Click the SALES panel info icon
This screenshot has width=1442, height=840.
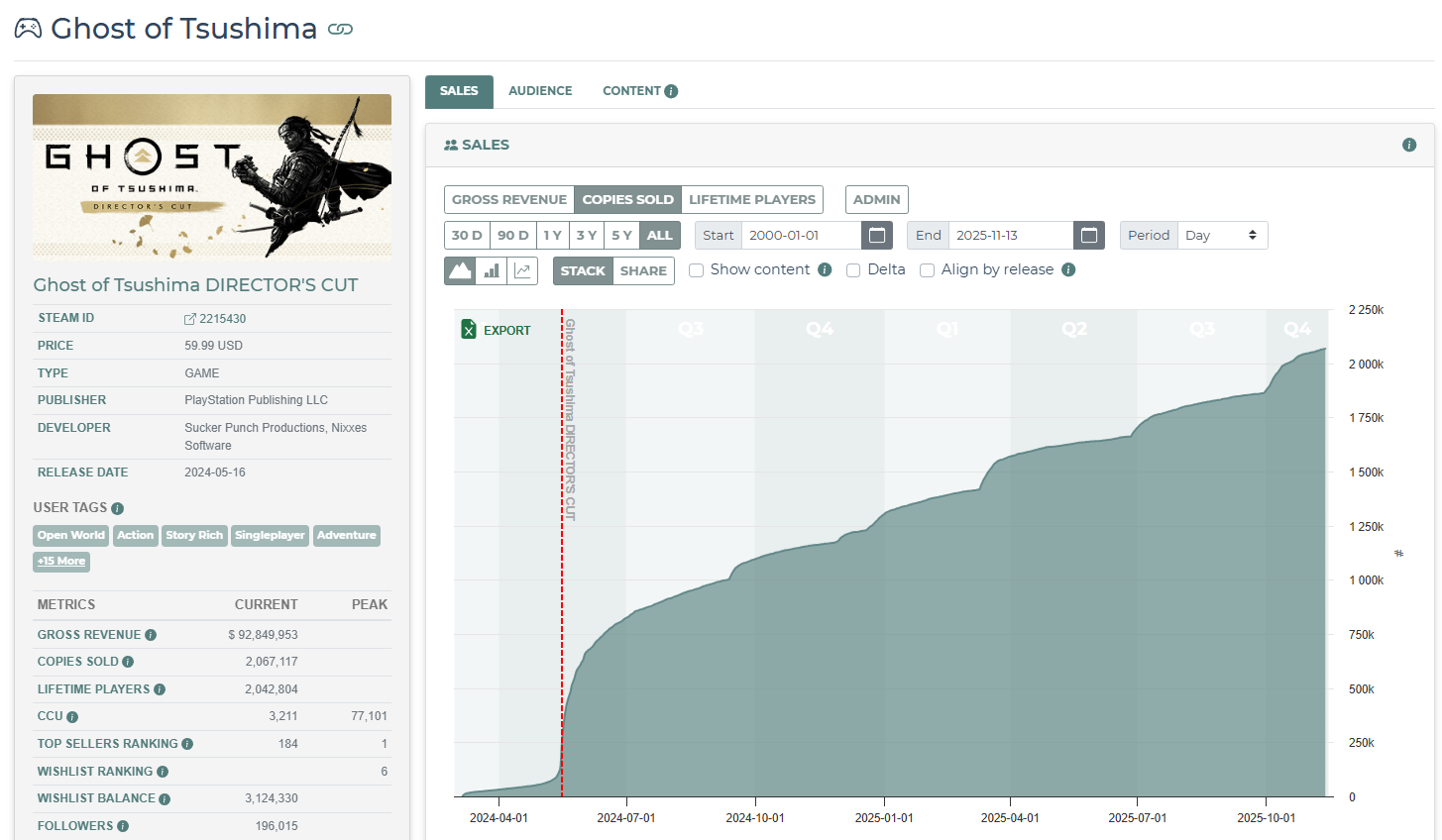pyautogui.click(x=1409, y=145)
